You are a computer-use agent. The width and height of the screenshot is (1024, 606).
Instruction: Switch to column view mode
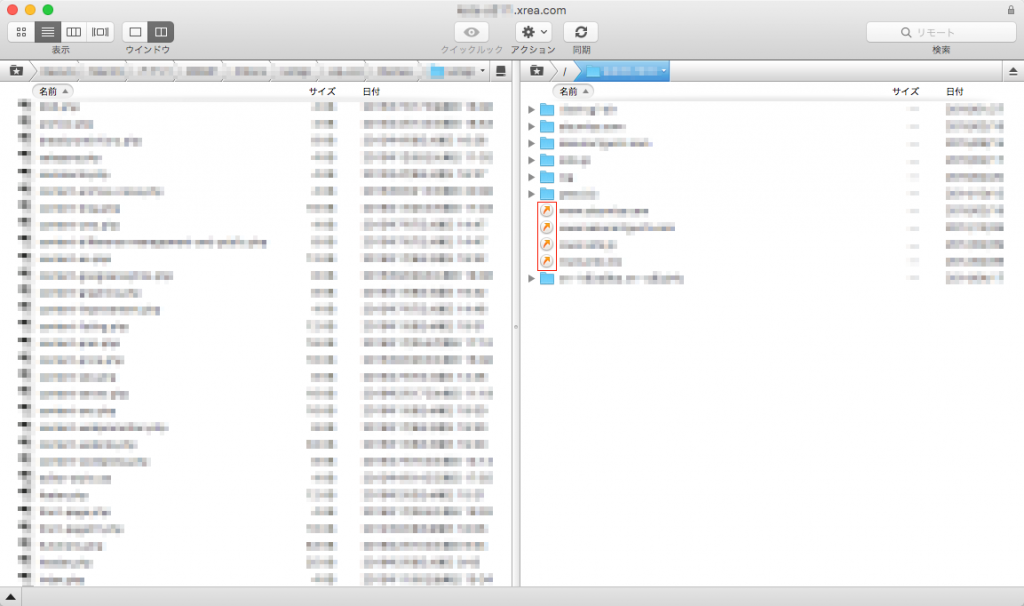[74, 32]
